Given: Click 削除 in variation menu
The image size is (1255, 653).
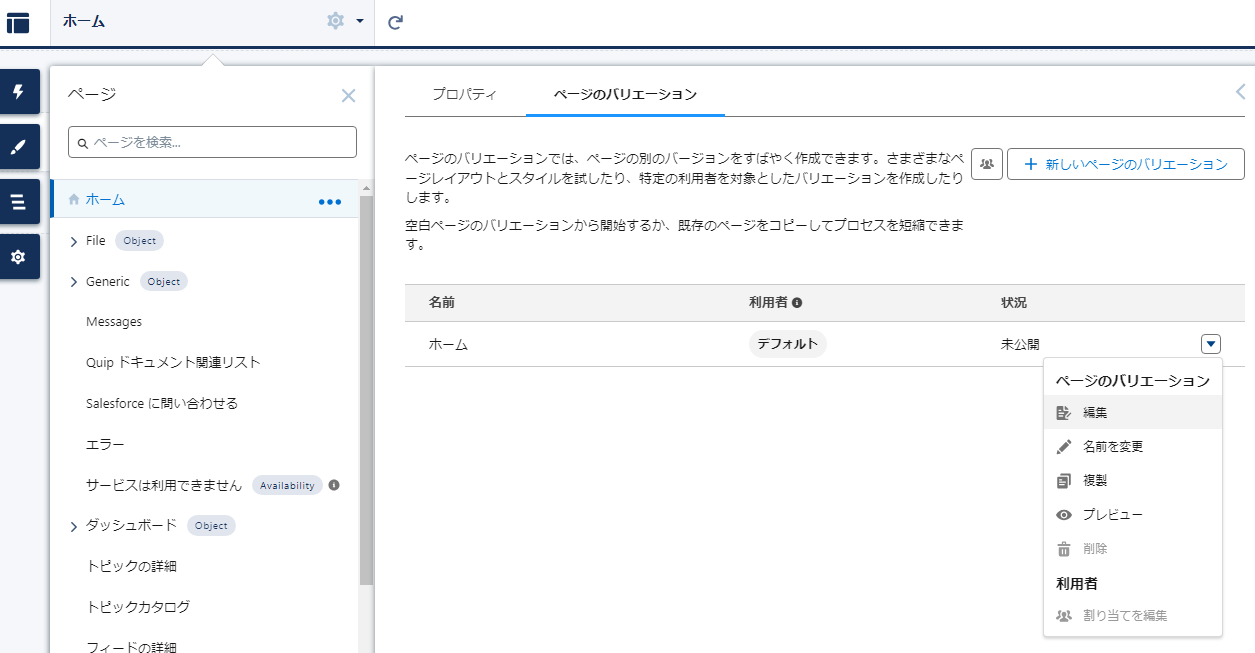Looking at the screenshot, I should click(x=1133, y=548).
